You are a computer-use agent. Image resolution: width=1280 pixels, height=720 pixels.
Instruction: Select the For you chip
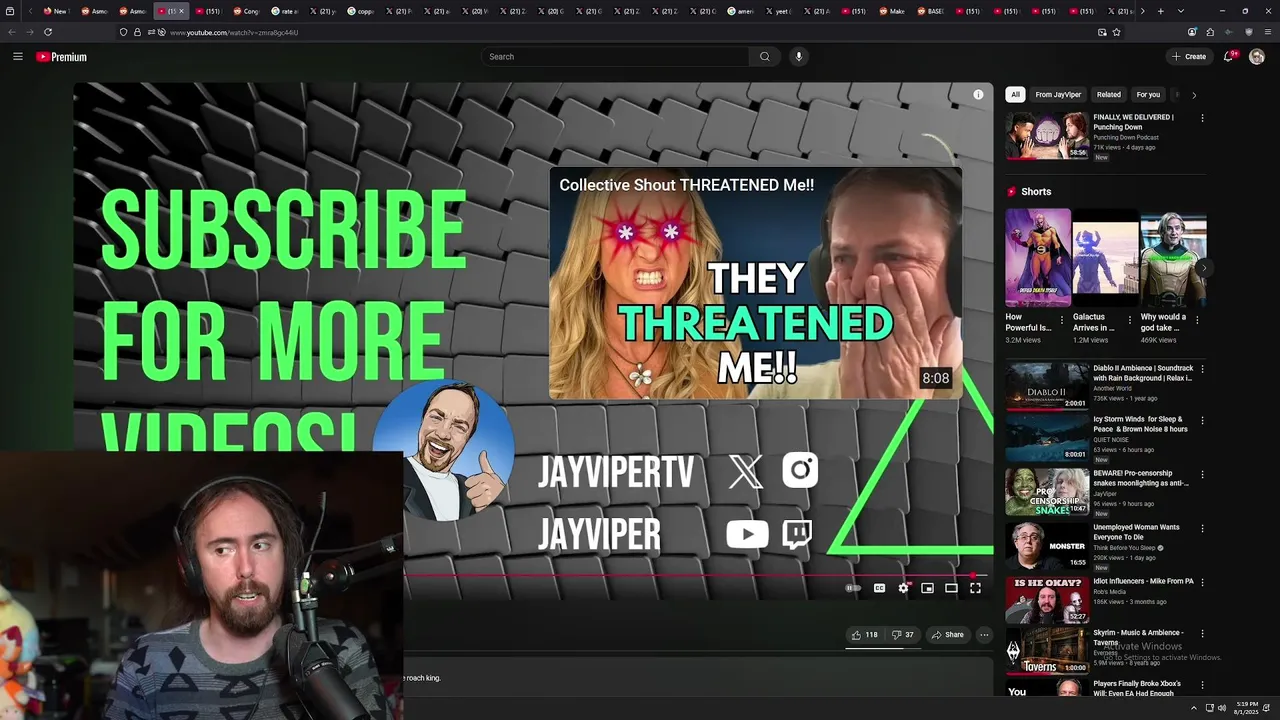(x=1148, y=95)
